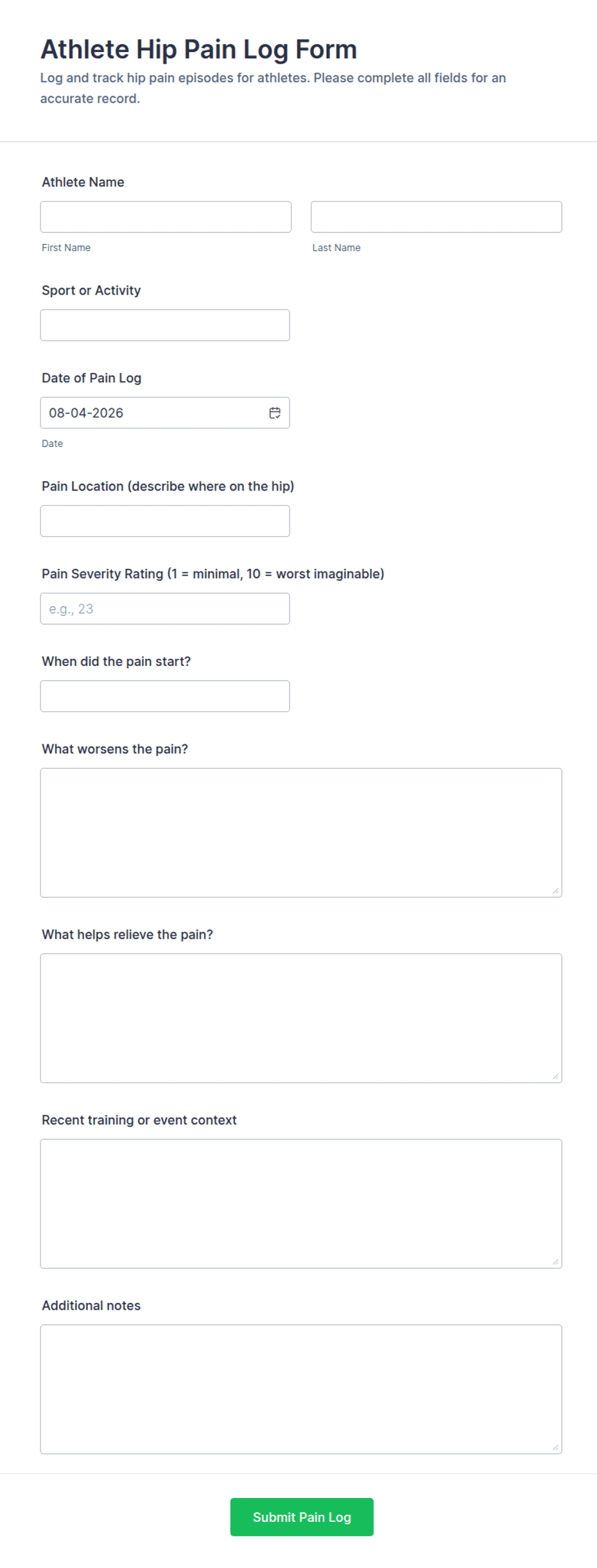
Task: Click the Pain Location text field
Action: point(165,521)
